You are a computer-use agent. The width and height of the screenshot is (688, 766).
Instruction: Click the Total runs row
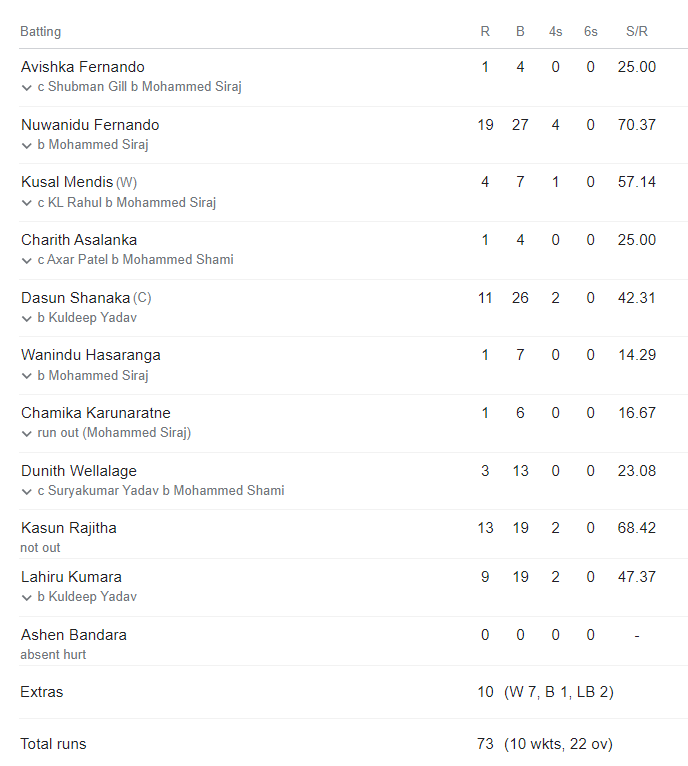click(x=53, y=744)
